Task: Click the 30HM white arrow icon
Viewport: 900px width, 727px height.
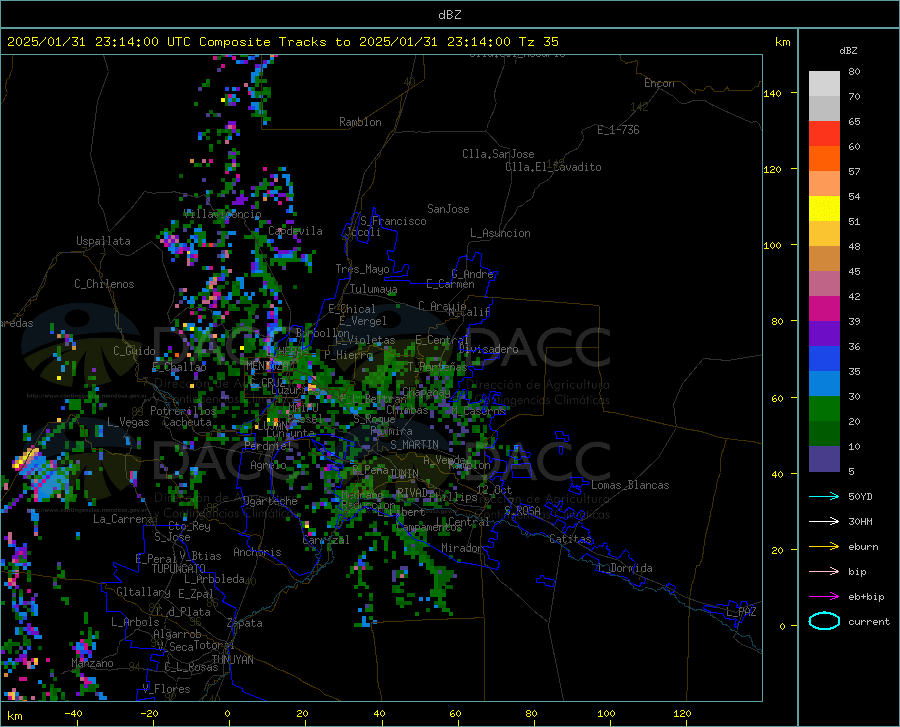Action: [824, 521]
